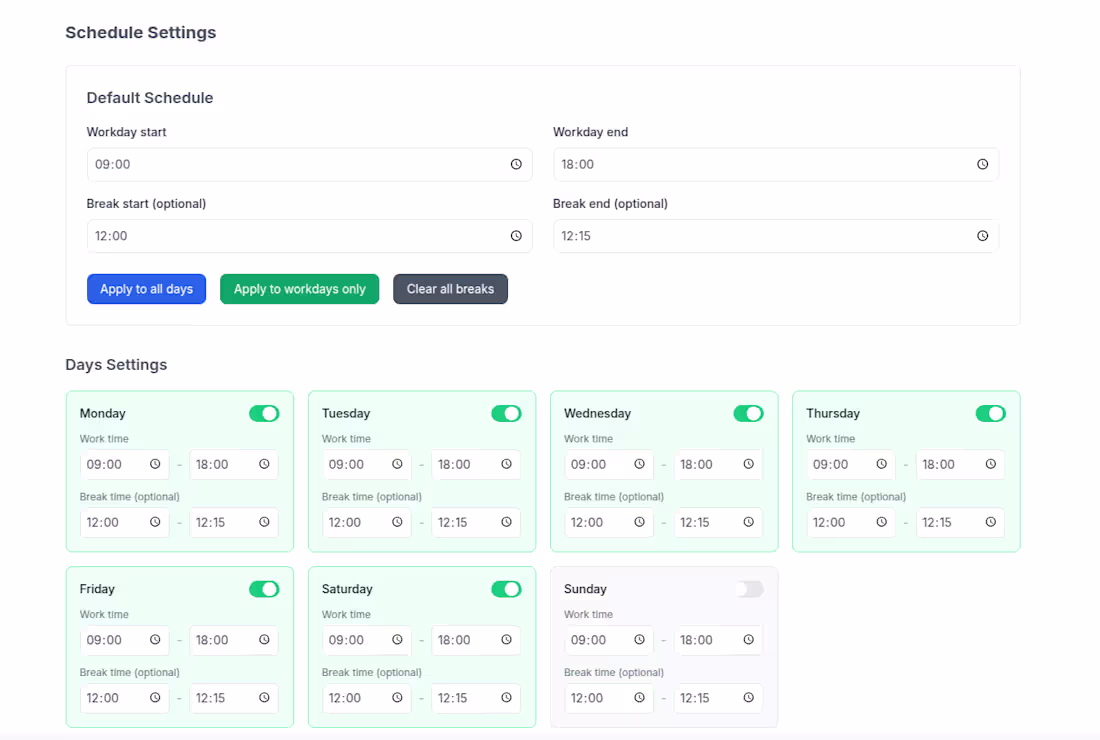Open Monday's work start time clock picker

click(155, 464)
